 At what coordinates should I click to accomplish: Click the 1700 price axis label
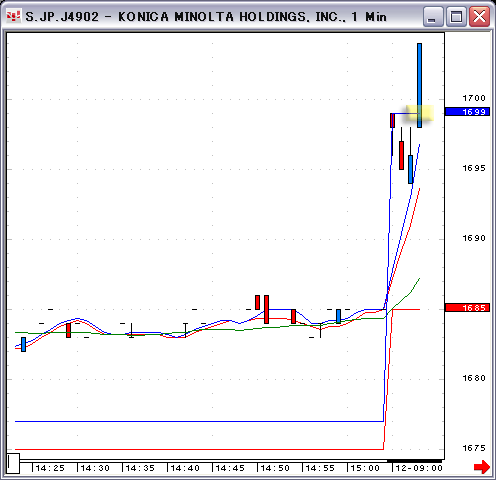pyautogui.click(x=474, y=98)
